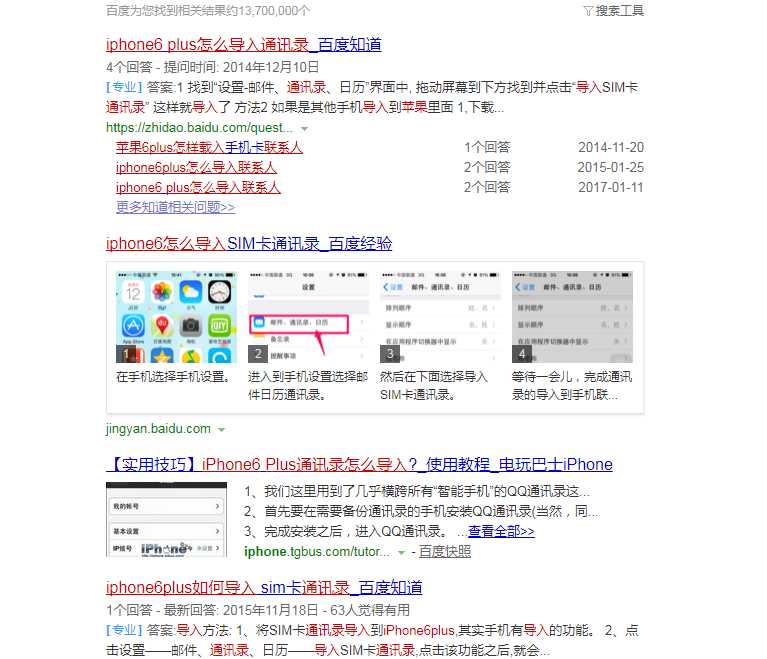Click caption '等待一会儿，完成通讯录的导入到手机联...'
The width and height of the screenshot is (767, 659).
pyautogui.click(x=572, y=386)
